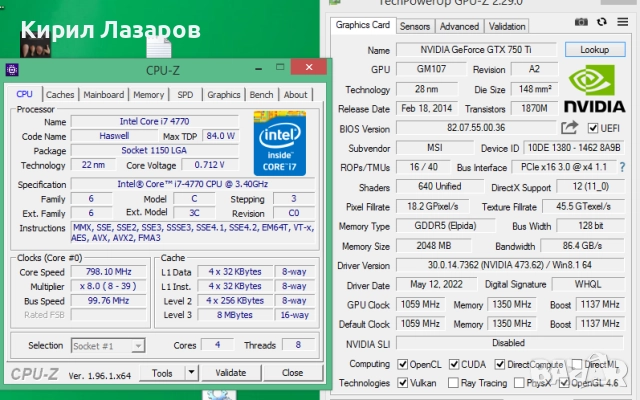Click GPU-Z refresh icon
This screenshot has height=400, width=640.
point(602,22)
